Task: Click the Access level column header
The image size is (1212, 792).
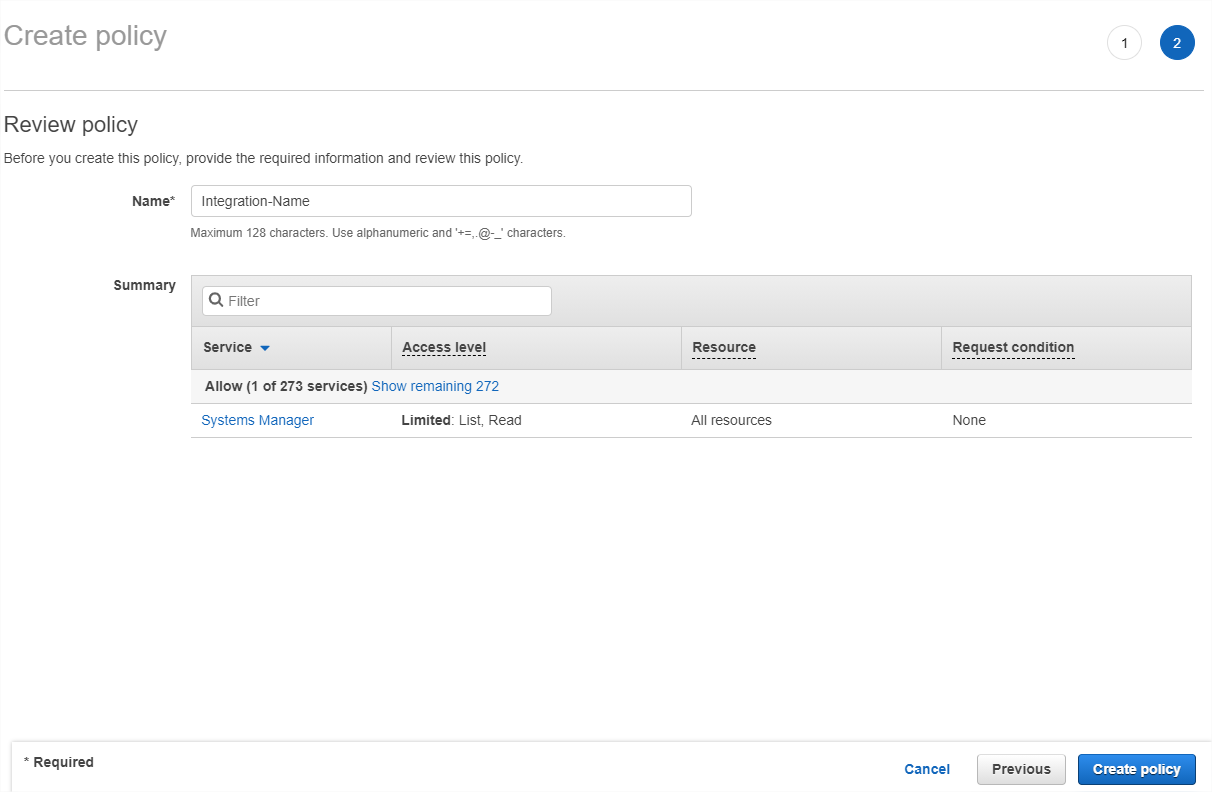Action: coord(444,348)
